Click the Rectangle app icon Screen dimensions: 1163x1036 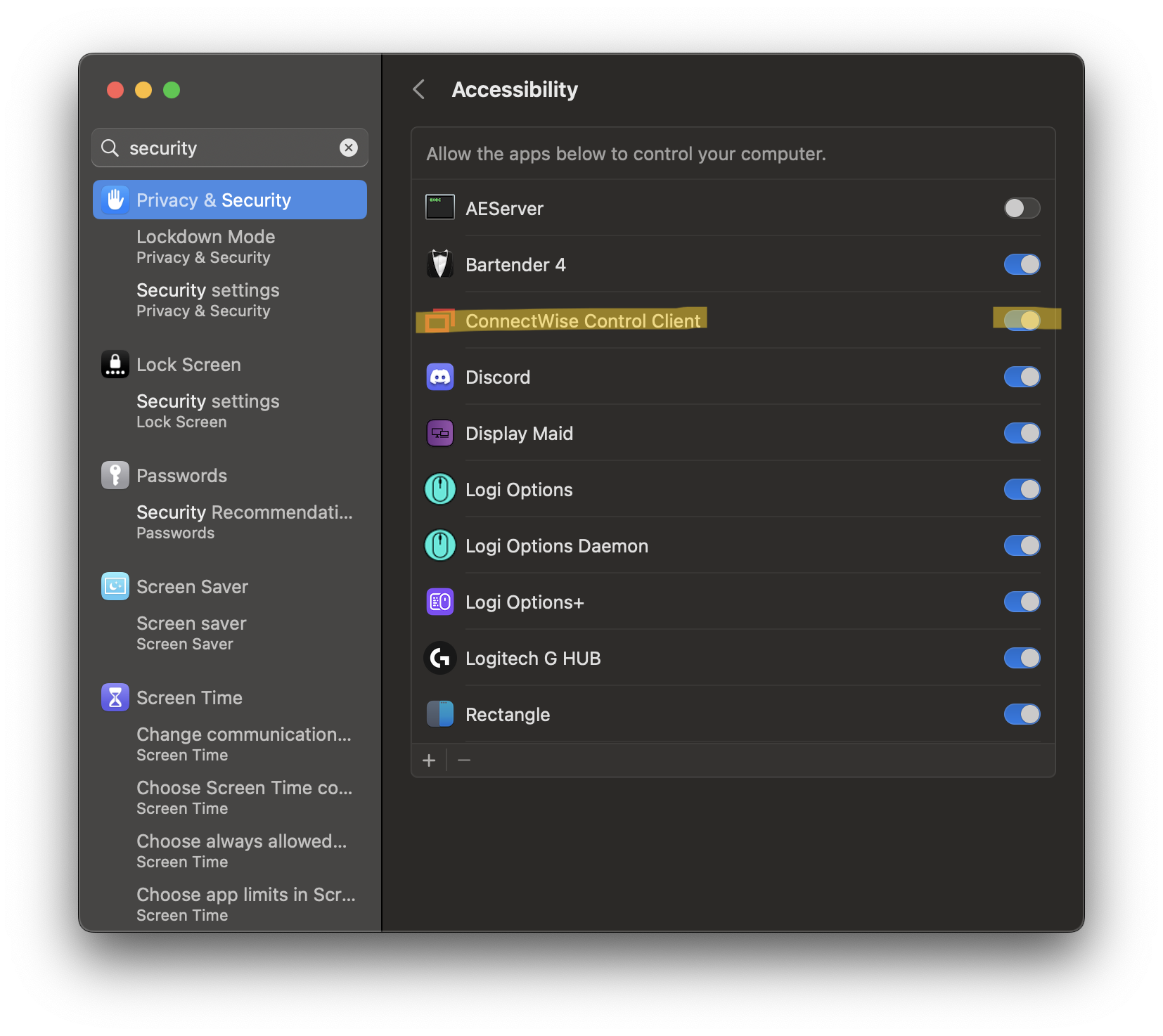click(440, 714)
